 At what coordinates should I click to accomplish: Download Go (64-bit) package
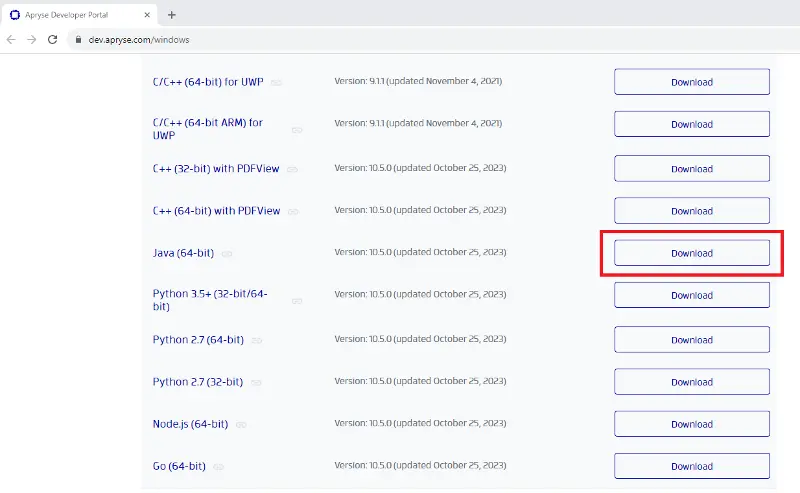692,466
